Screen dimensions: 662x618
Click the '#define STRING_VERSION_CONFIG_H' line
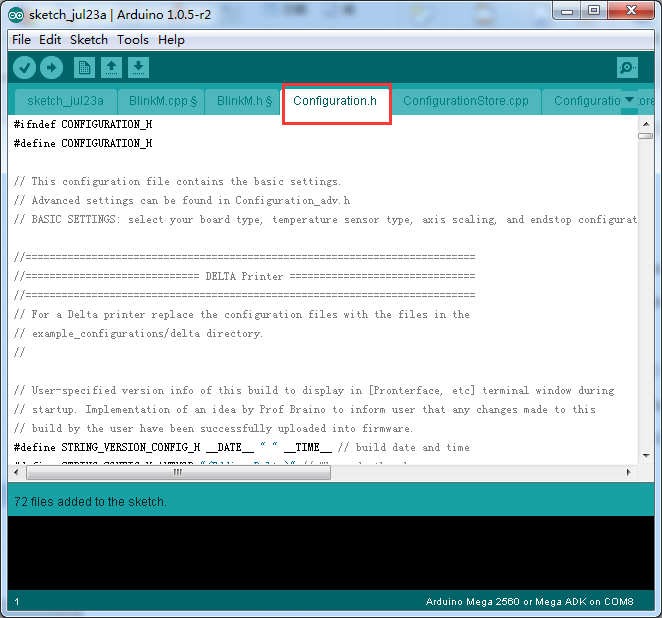241,447
